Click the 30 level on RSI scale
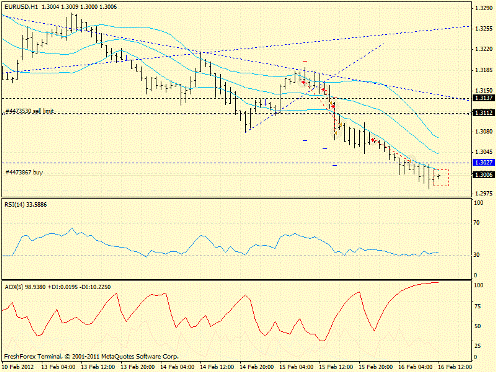 (477, 255)
